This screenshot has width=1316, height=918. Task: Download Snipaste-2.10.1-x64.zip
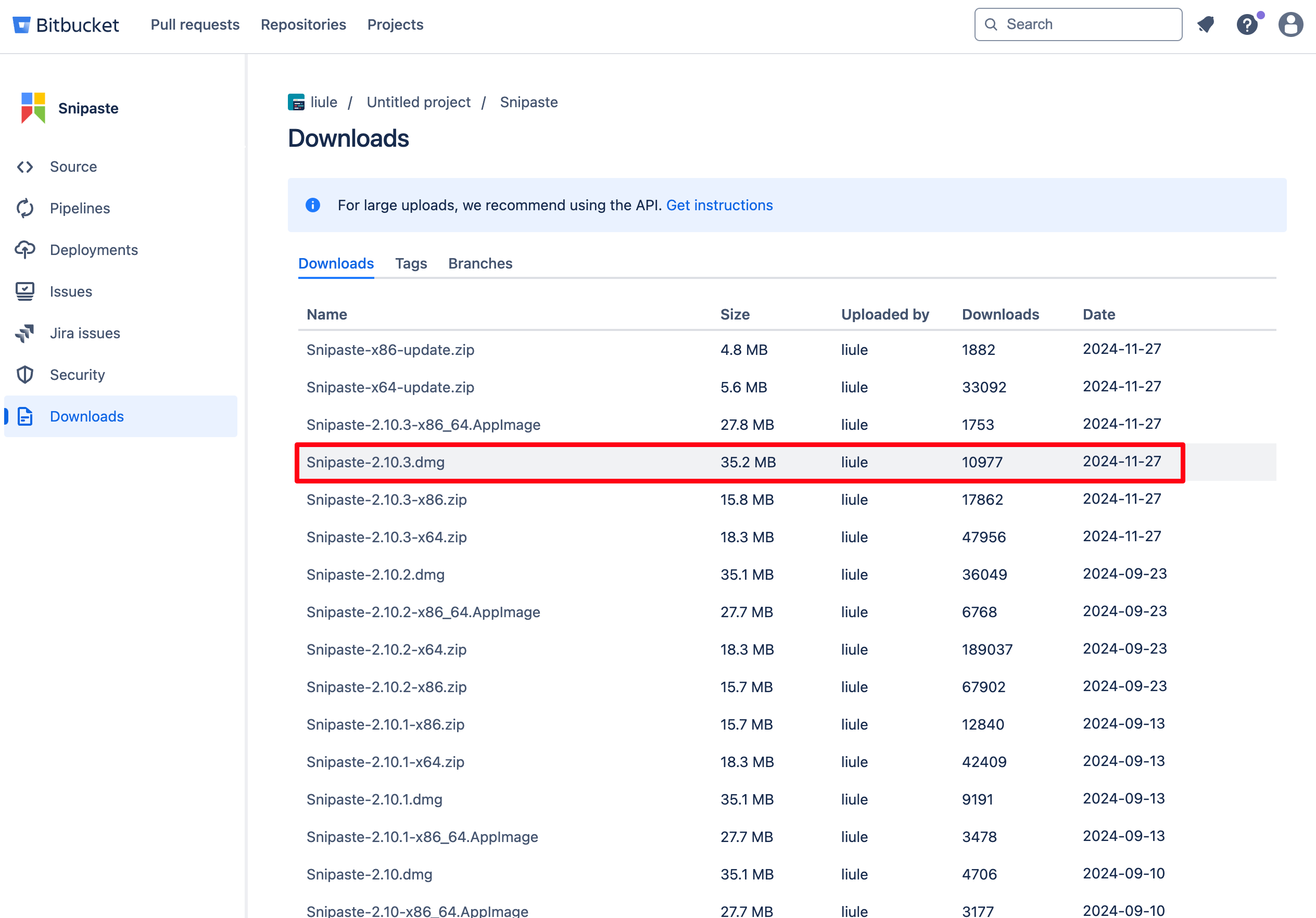pos(386,762)
